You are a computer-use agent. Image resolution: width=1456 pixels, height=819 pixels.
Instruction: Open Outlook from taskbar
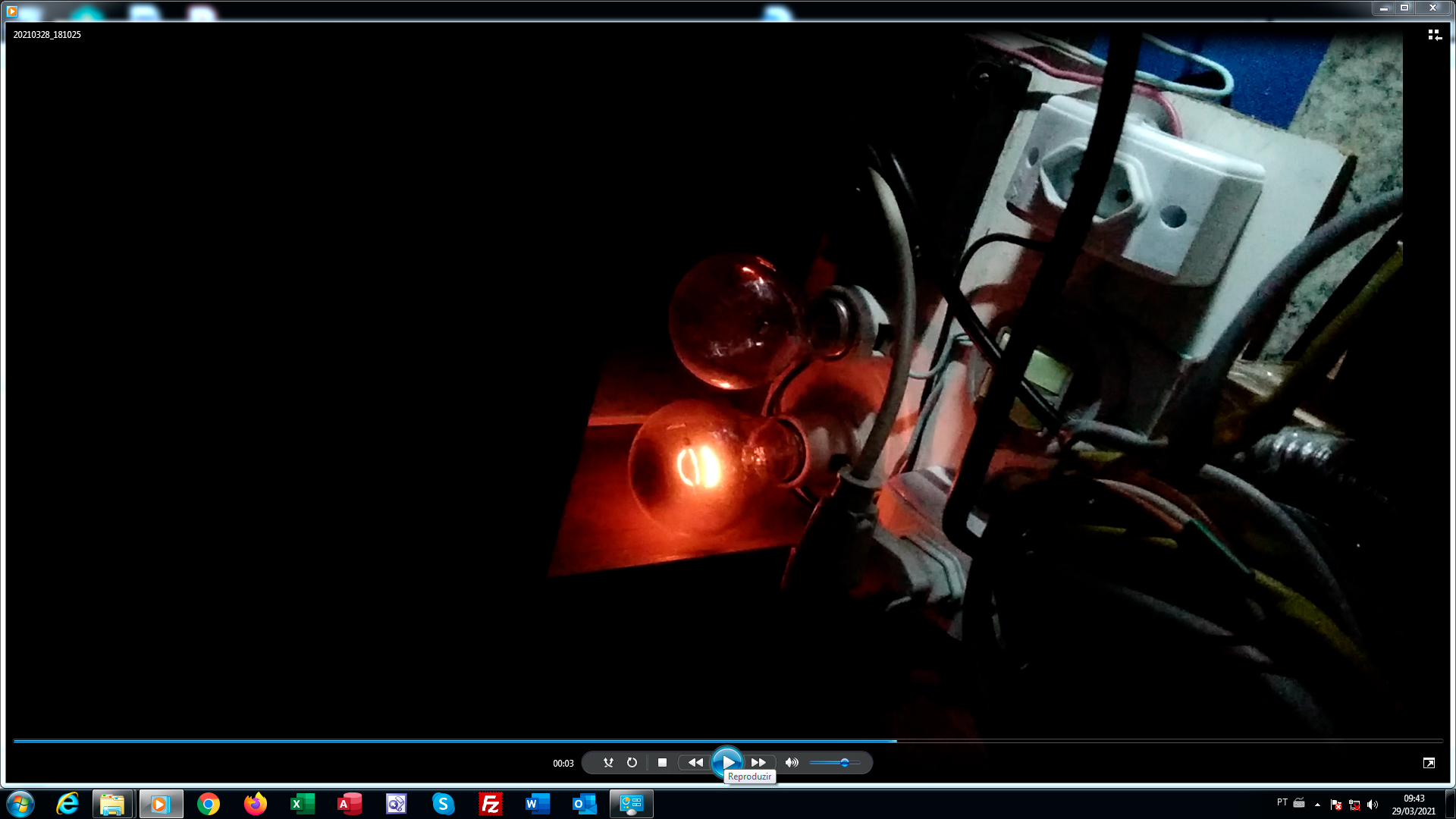click(585, 804)
